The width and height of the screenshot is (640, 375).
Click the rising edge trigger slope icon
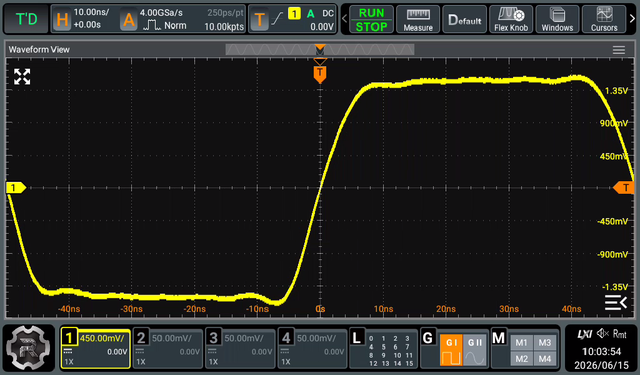(277, 18)
